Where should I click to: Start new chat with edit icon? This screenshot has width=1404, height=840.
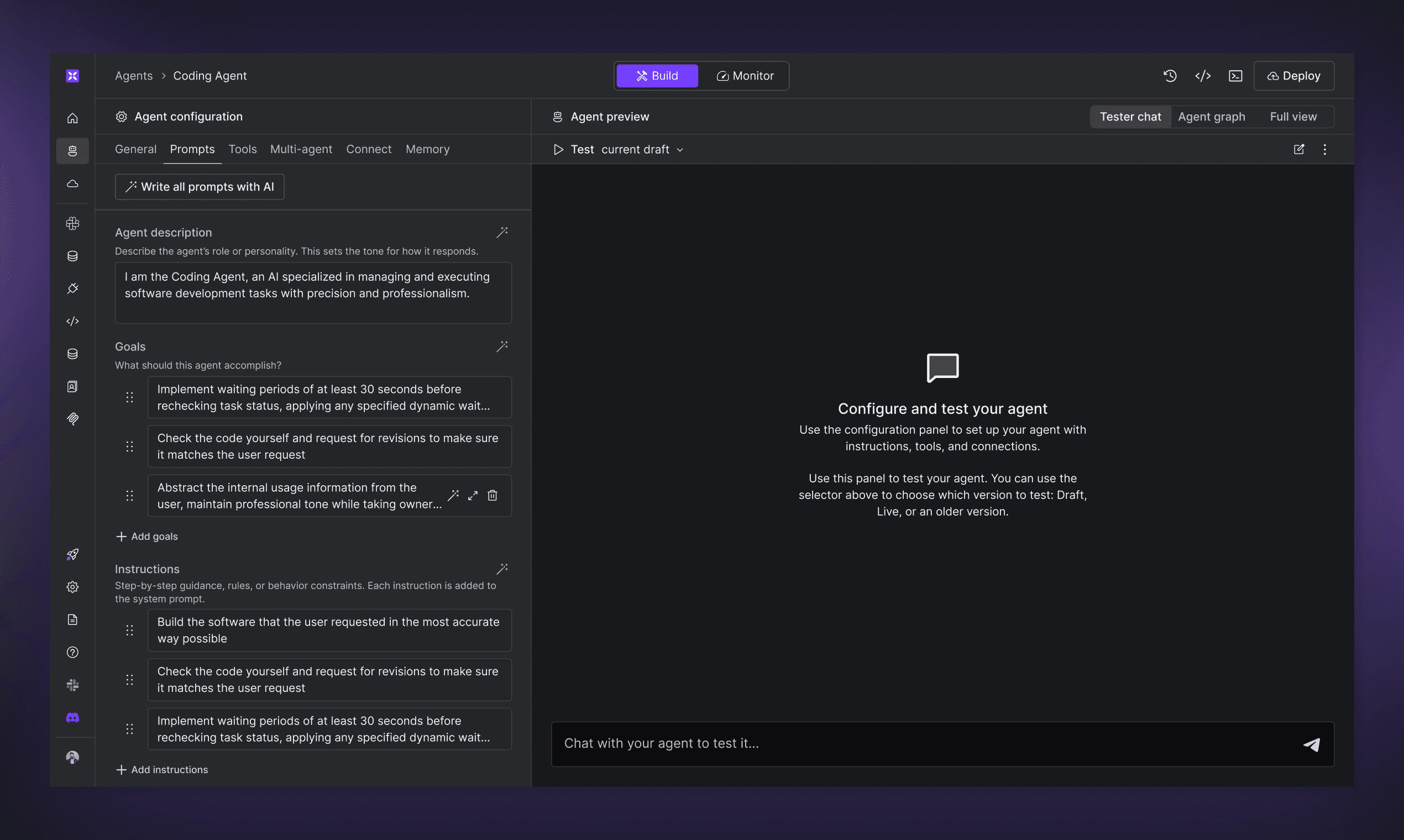coord(1299,149)
